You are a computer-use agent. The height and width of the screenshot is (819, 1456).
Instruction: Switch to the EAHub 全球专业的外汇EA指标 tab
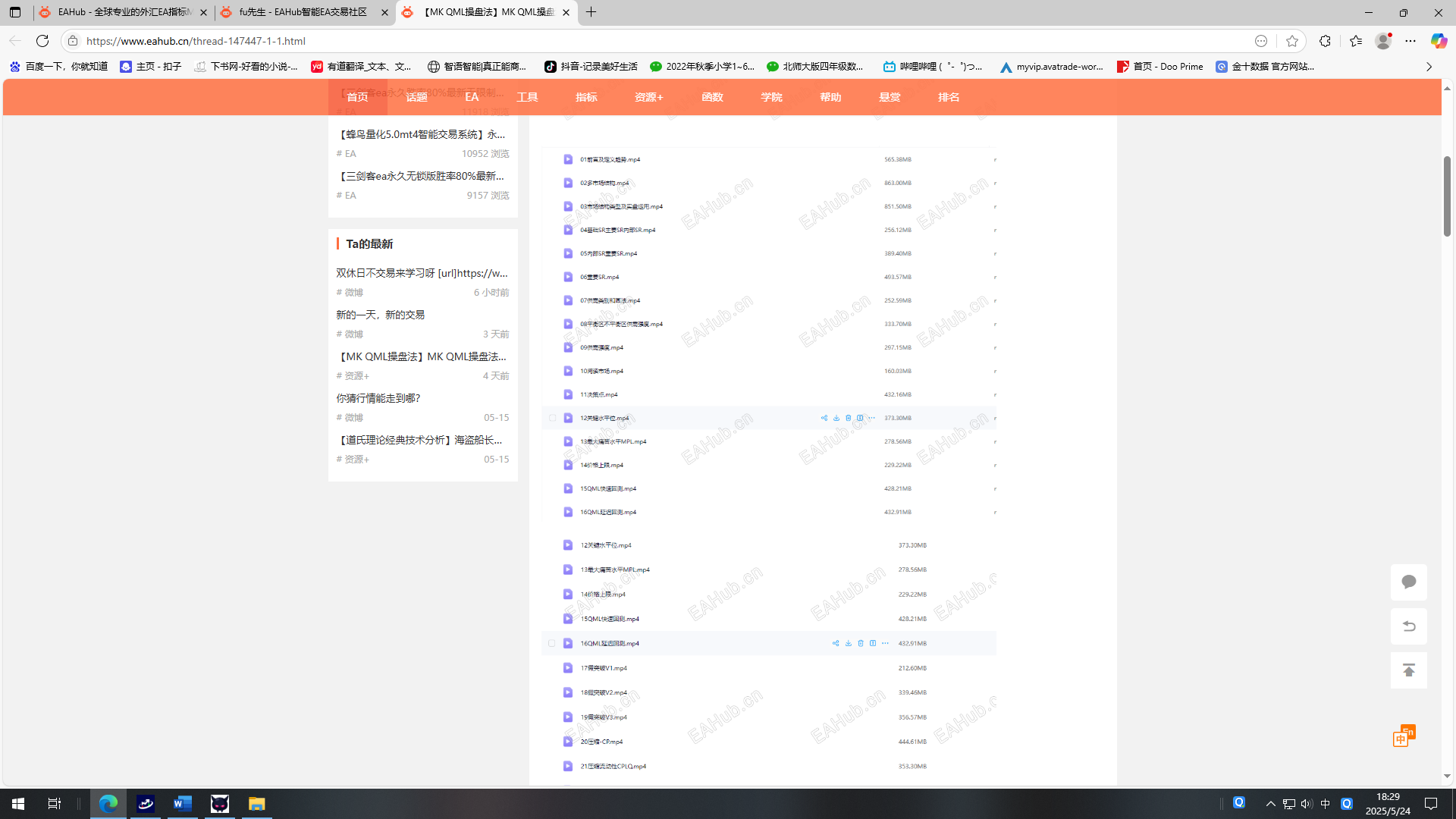pyautogui.click(x=124, y=12)
